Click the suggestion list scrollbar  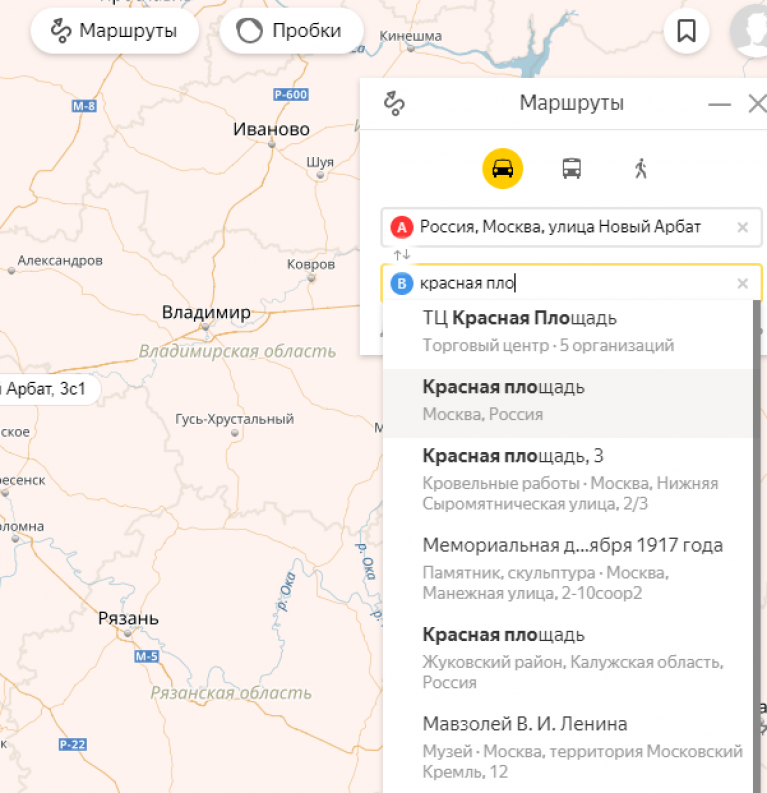tap(756, 500)
